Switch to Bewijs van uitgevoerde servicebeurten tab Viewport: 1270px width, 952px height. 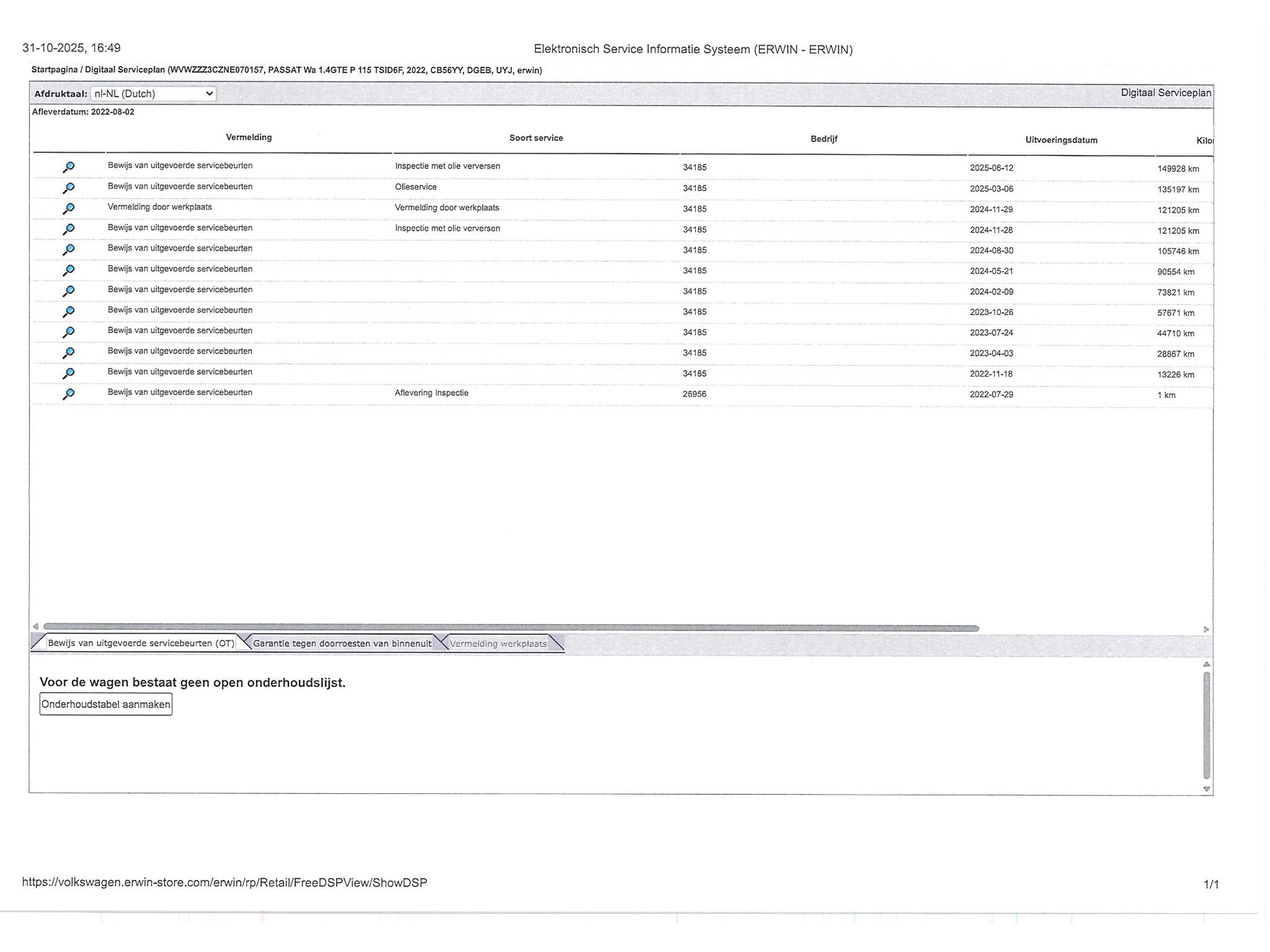click(140, 643)
